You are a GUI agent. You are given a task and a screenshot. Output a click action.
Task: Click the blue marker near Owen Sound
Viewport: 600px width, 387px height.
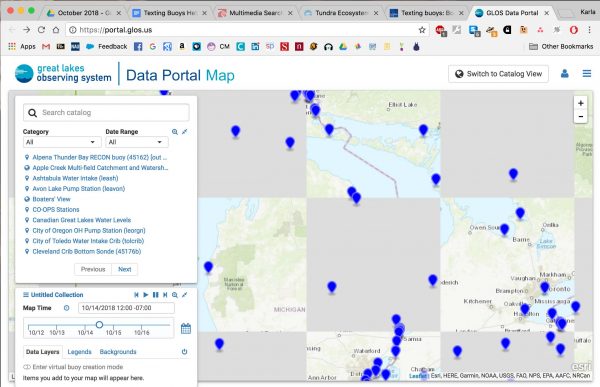click(504, 229)
